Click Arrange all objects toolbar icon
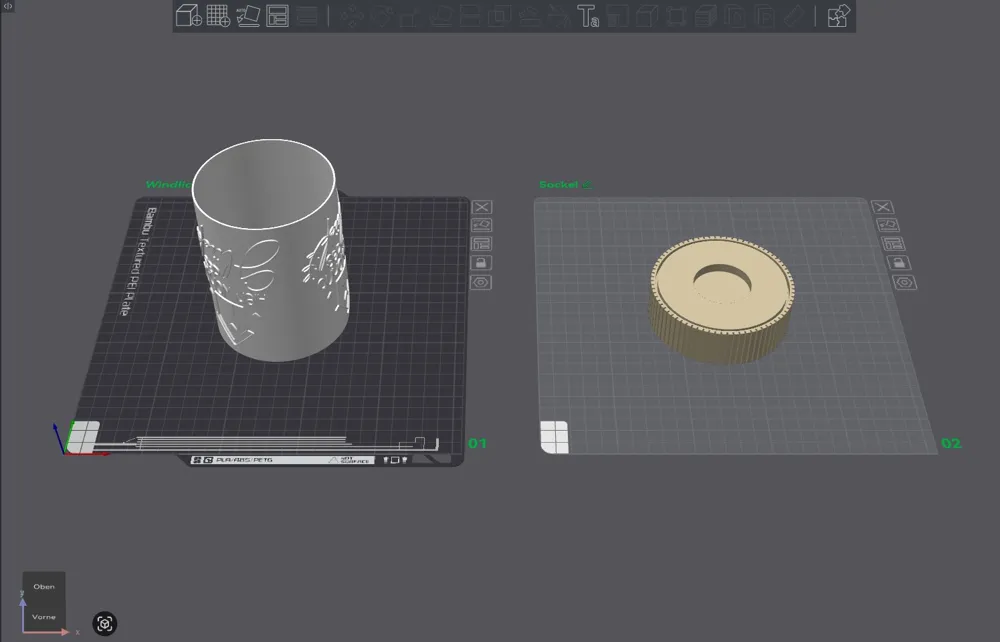 pyautogui.click(x=277, y=15)
